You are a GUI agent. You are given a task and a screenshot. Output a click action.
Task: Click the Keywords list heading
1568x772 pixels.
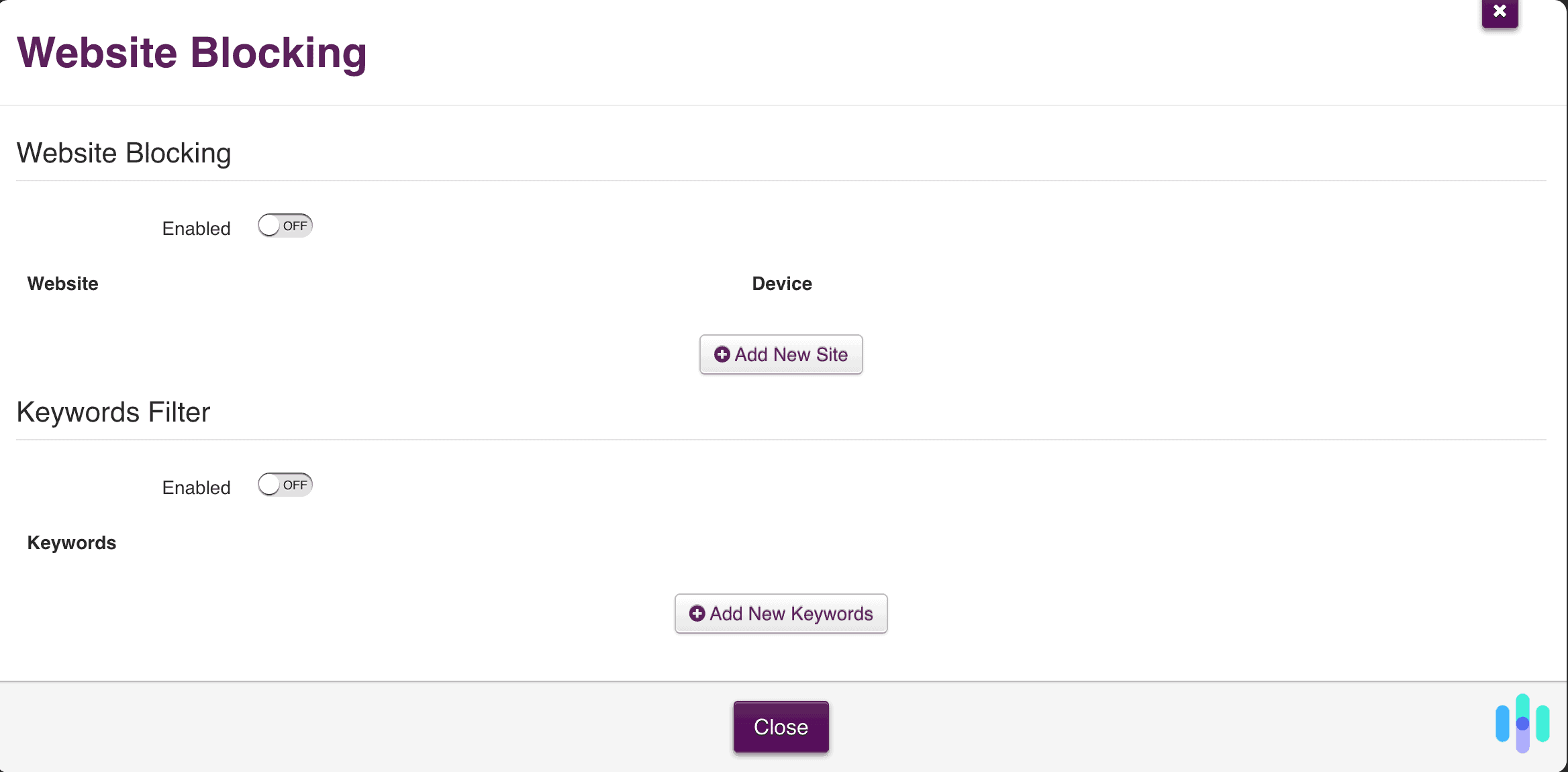[x=71, y=542]
